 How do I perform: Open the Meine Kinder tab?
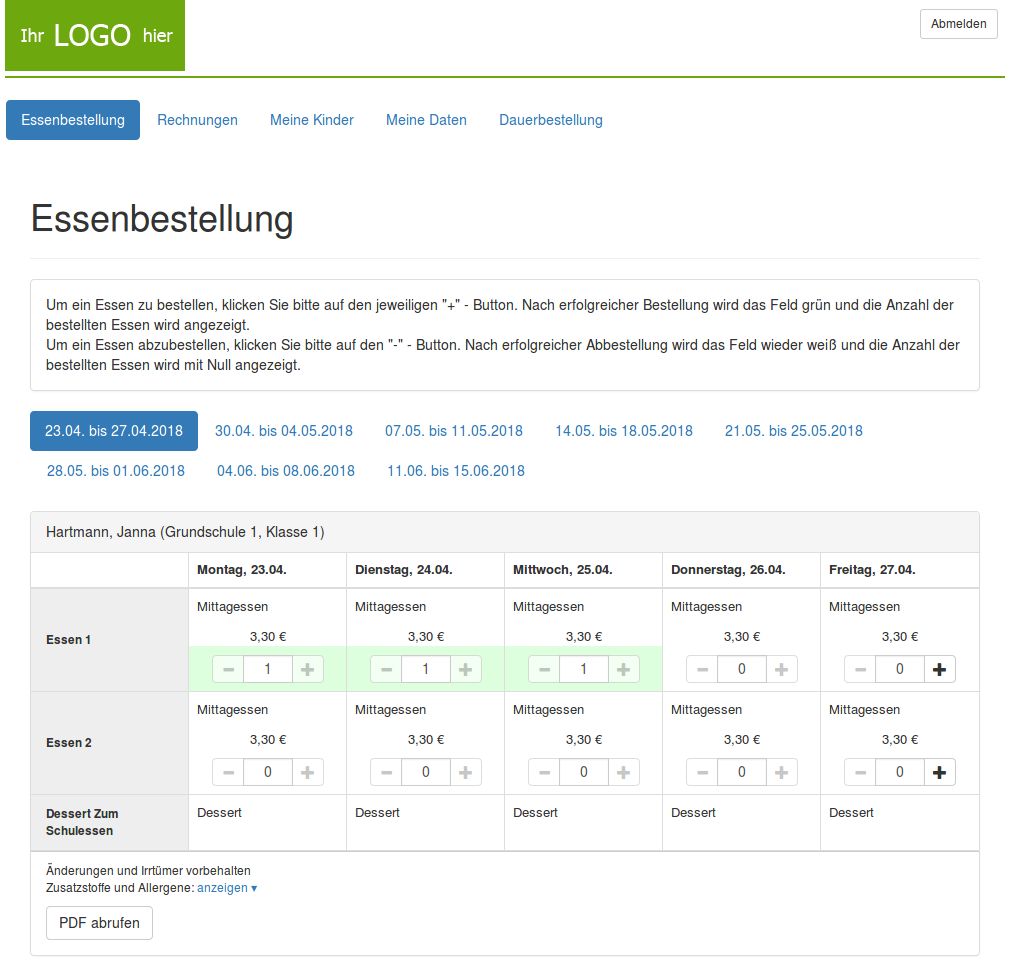click(311, 119)
